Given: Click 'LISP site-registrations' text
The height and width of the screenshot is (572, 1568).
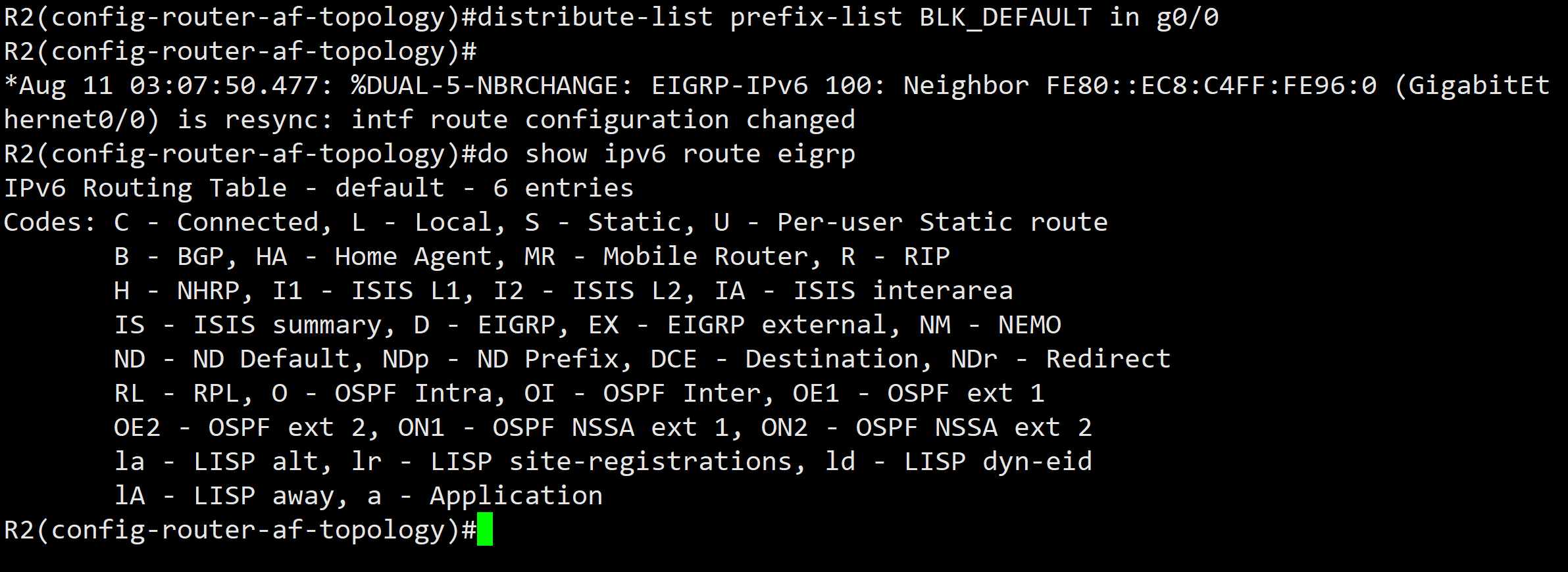Looking at the screenshot, I should pos(611,462).
